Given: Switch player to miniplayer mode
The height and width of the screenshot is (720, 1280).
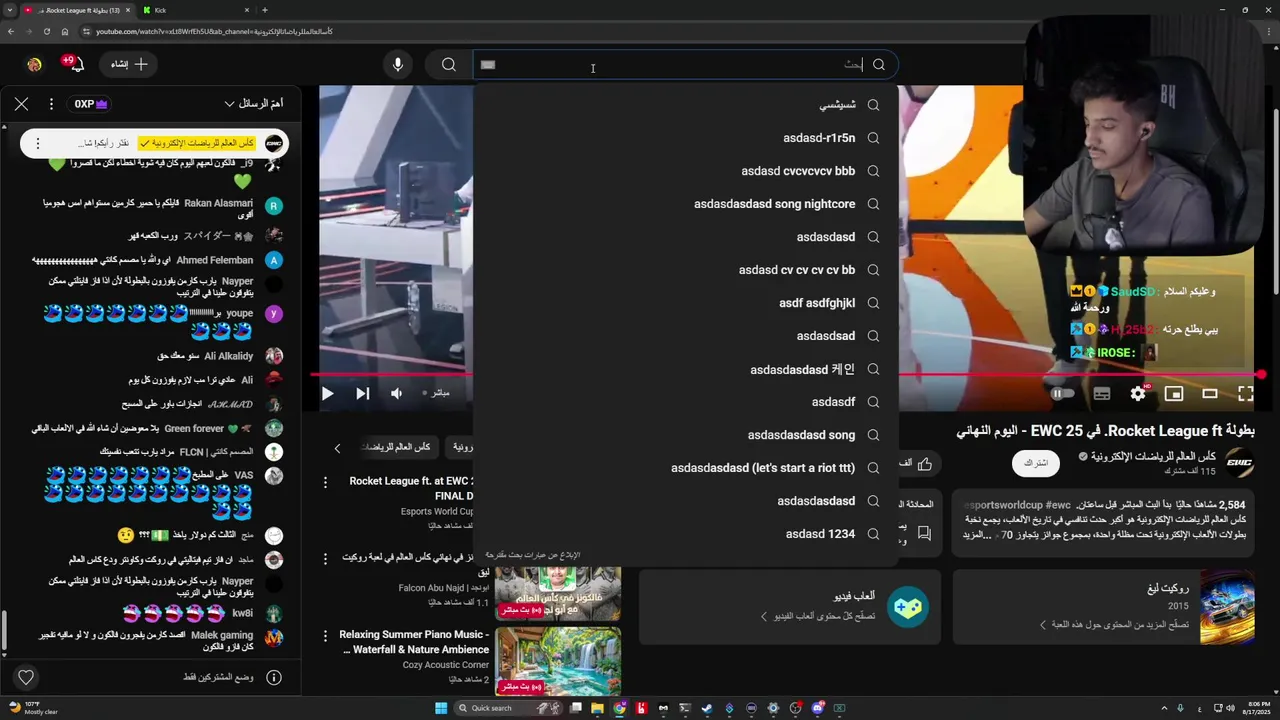Looking at the screenshot, I should (1174, 394).
